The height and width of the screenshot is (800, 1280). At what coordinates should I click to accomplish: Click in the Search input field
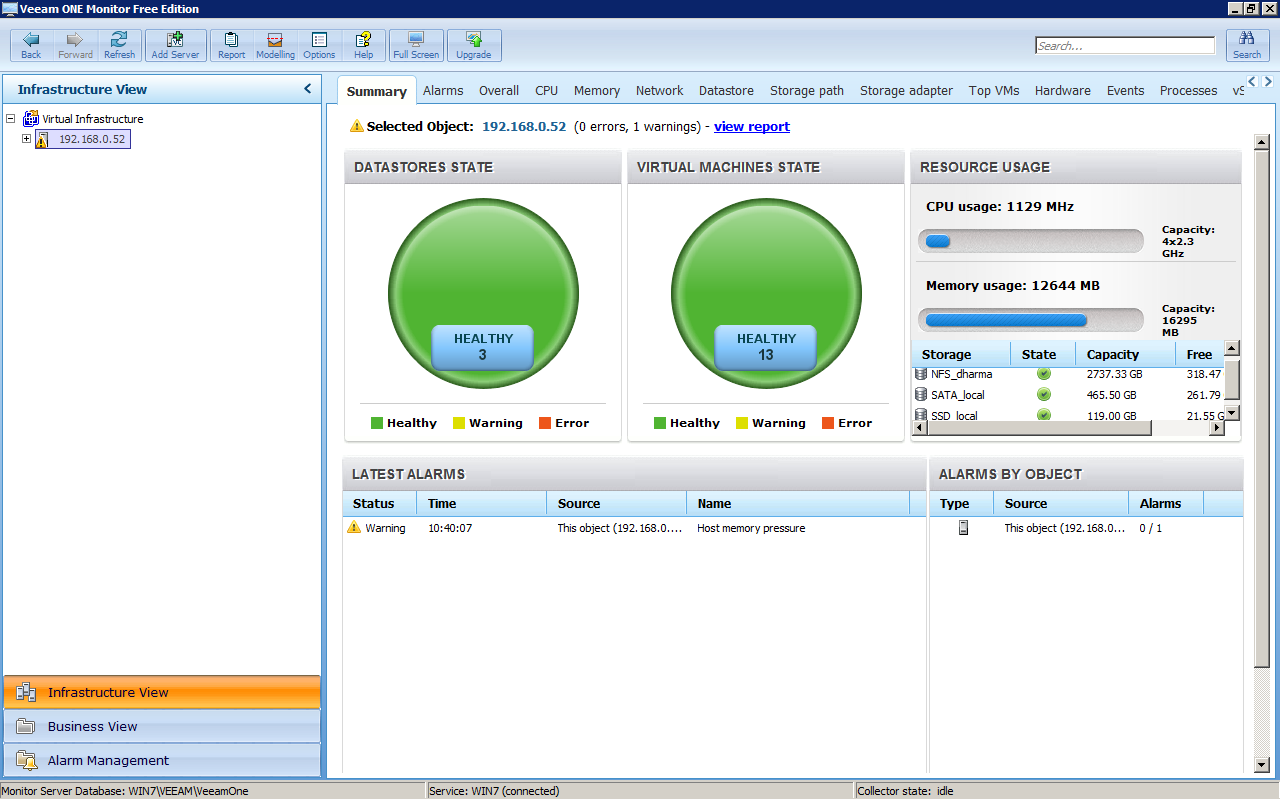pyautogui.click(x=1125, y=46)
